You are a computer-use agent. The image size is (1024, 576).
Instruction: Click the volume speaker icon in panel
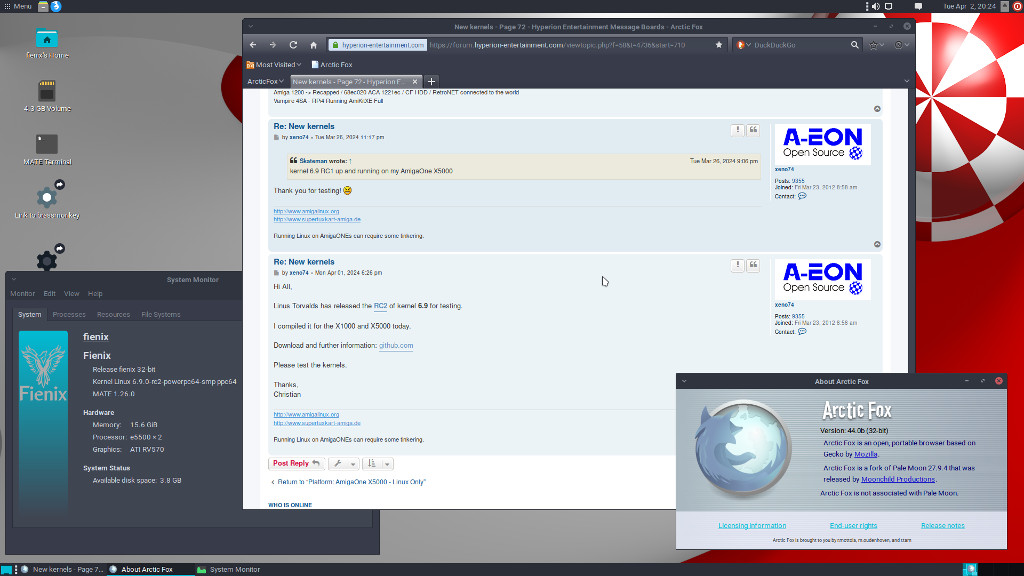click(876, 6)
